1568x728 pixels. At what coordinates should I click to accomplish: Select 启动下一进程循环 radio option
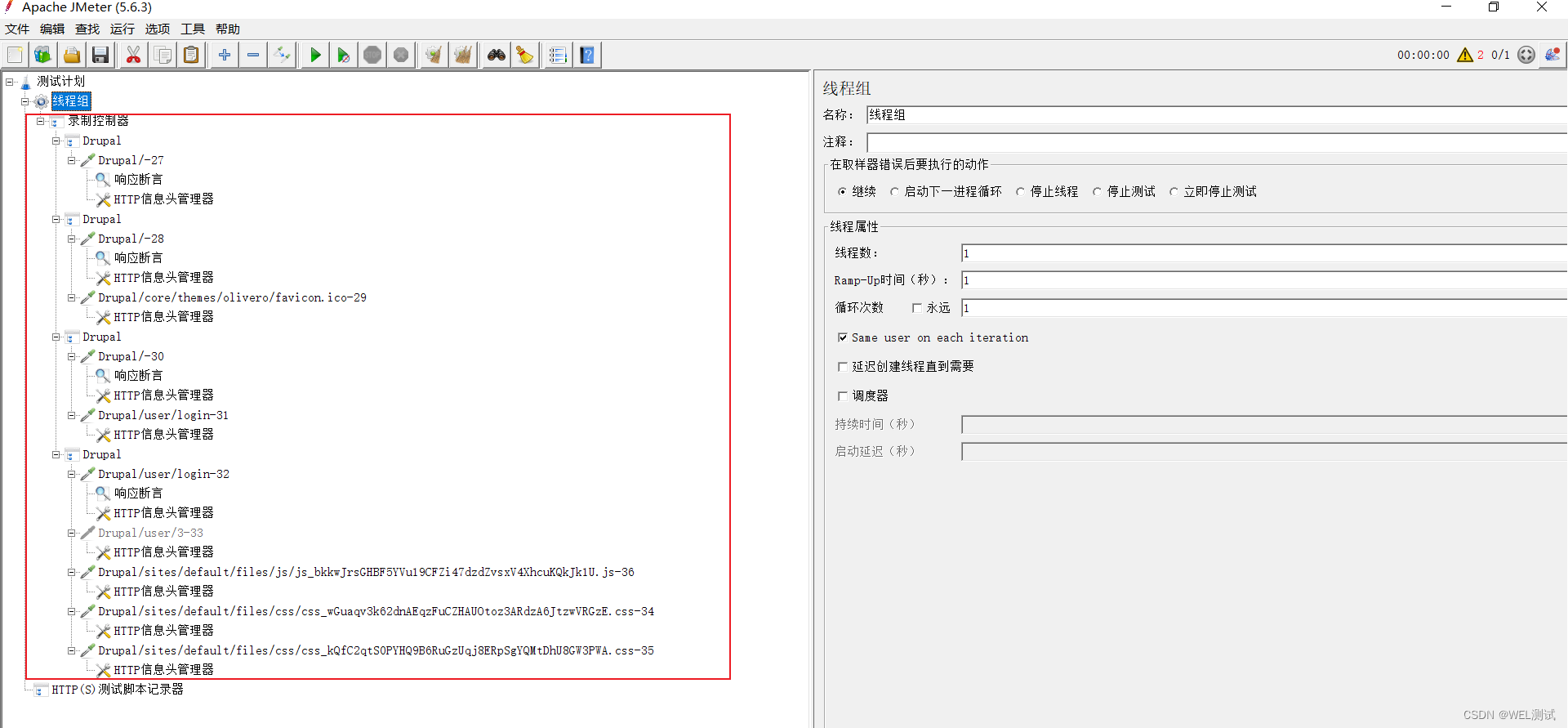[x=894, y=191]
